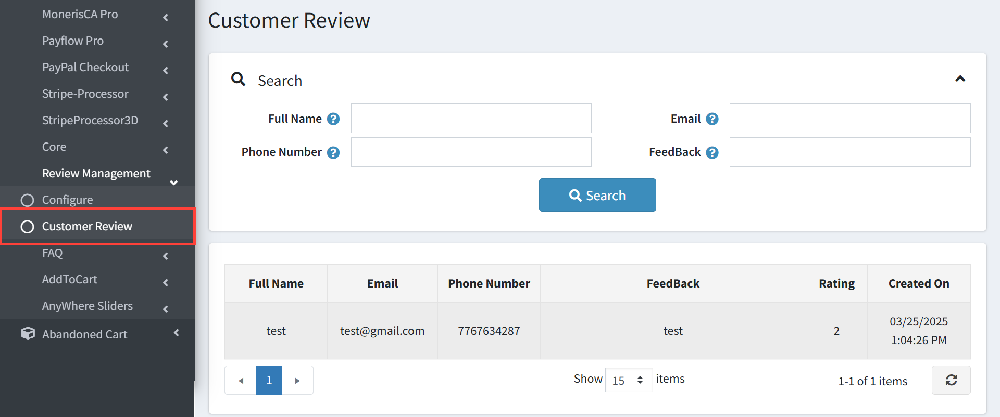Collapse the Search panel with chevron
This screenshot has width=1000, height=417.
point(960,79)
